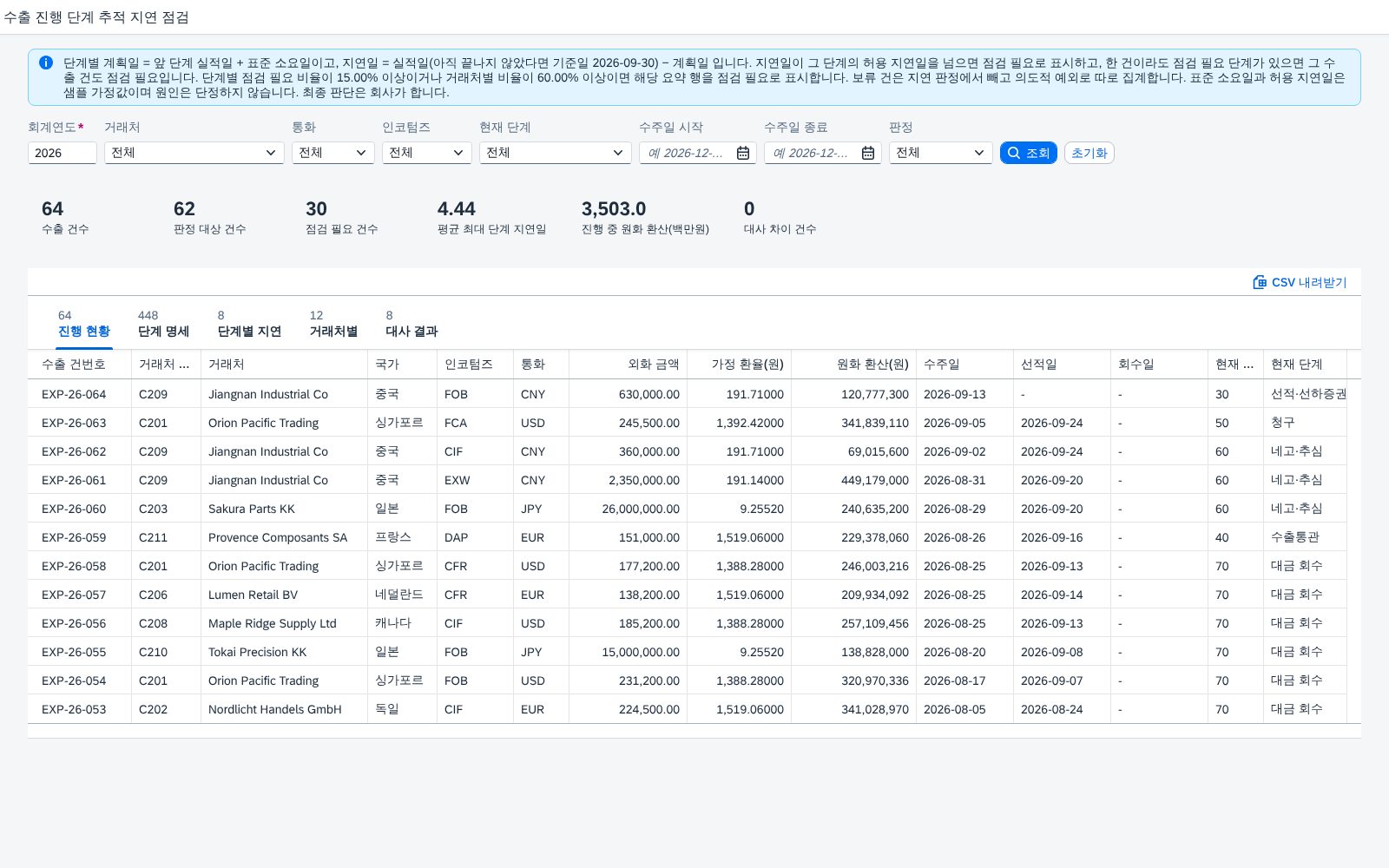The width and height of the screenshot is (1389, 868).
Task: Click the info icon in the message strip
Action: pos(46,62)
